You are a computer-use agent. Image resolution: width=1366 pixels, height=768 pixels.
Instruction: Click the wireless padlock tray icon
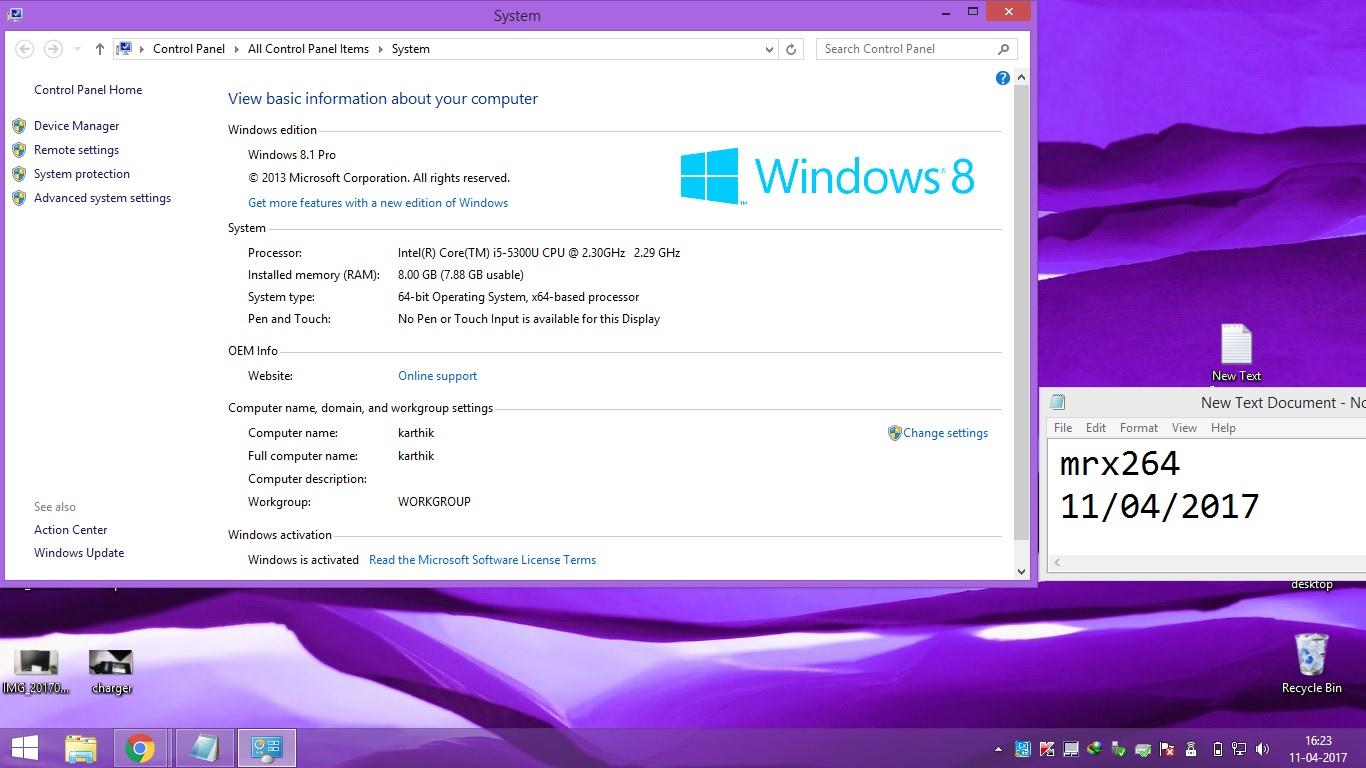pos(1191,749)
